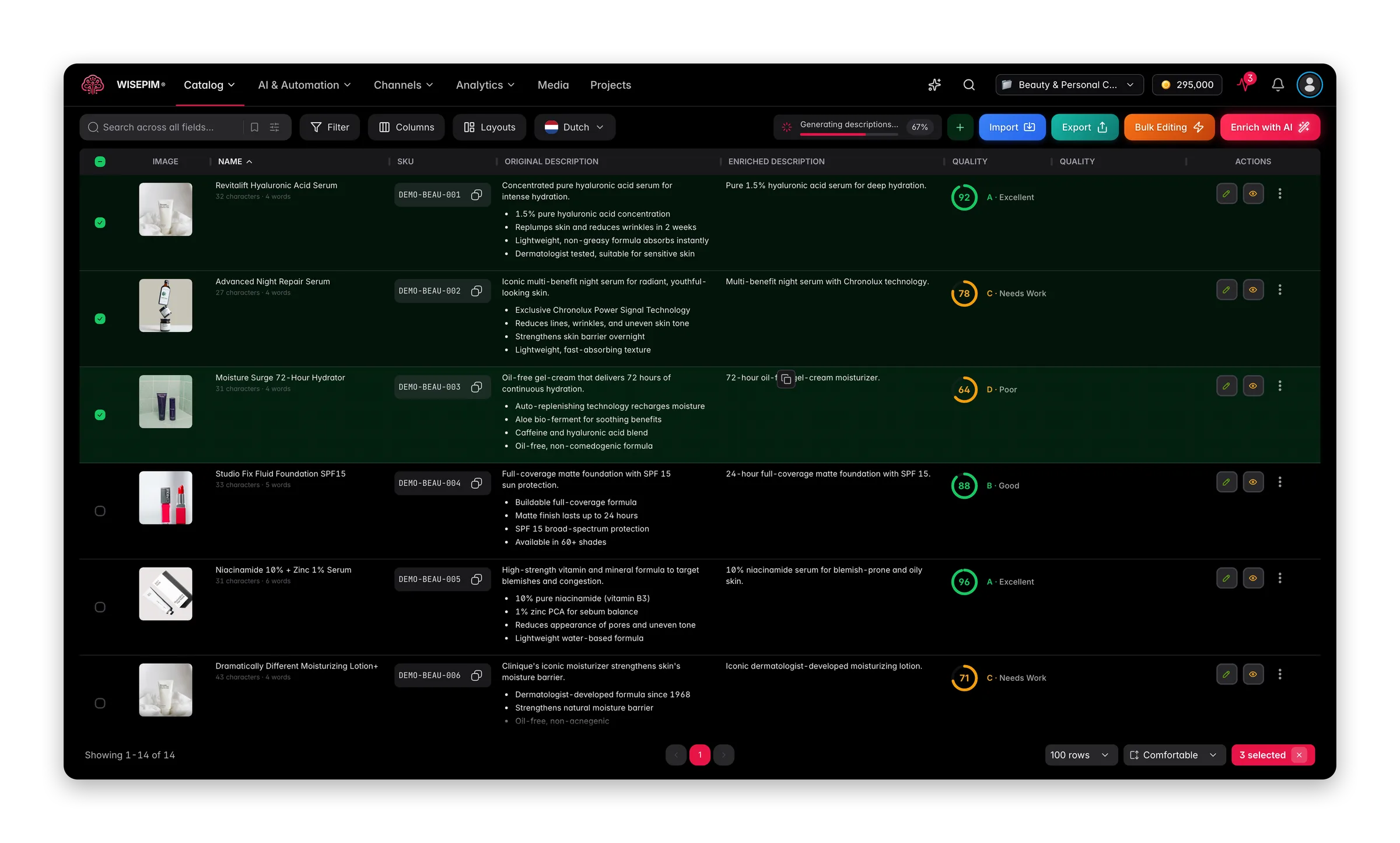The width and height of the screenshot is (1400, 843).
Task: Edit Moisture Surge 72-Hour Hydrator pencil icon
Action: 1227,386
